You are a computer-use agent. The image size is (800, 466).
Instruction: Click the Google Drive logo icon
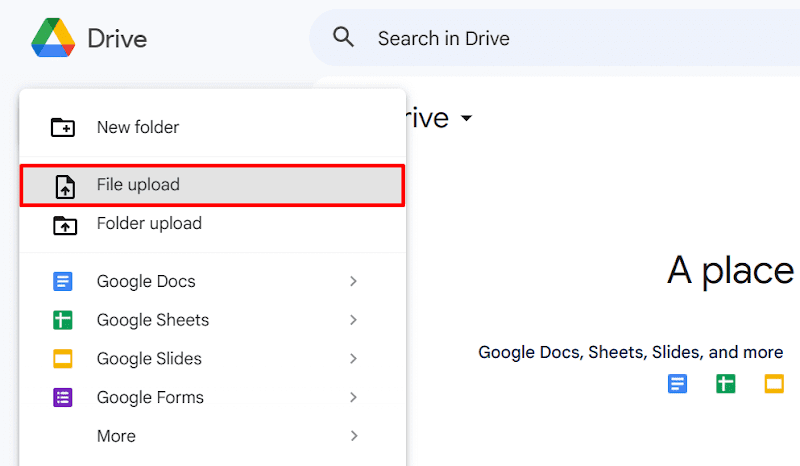click(x=53, y=38)
